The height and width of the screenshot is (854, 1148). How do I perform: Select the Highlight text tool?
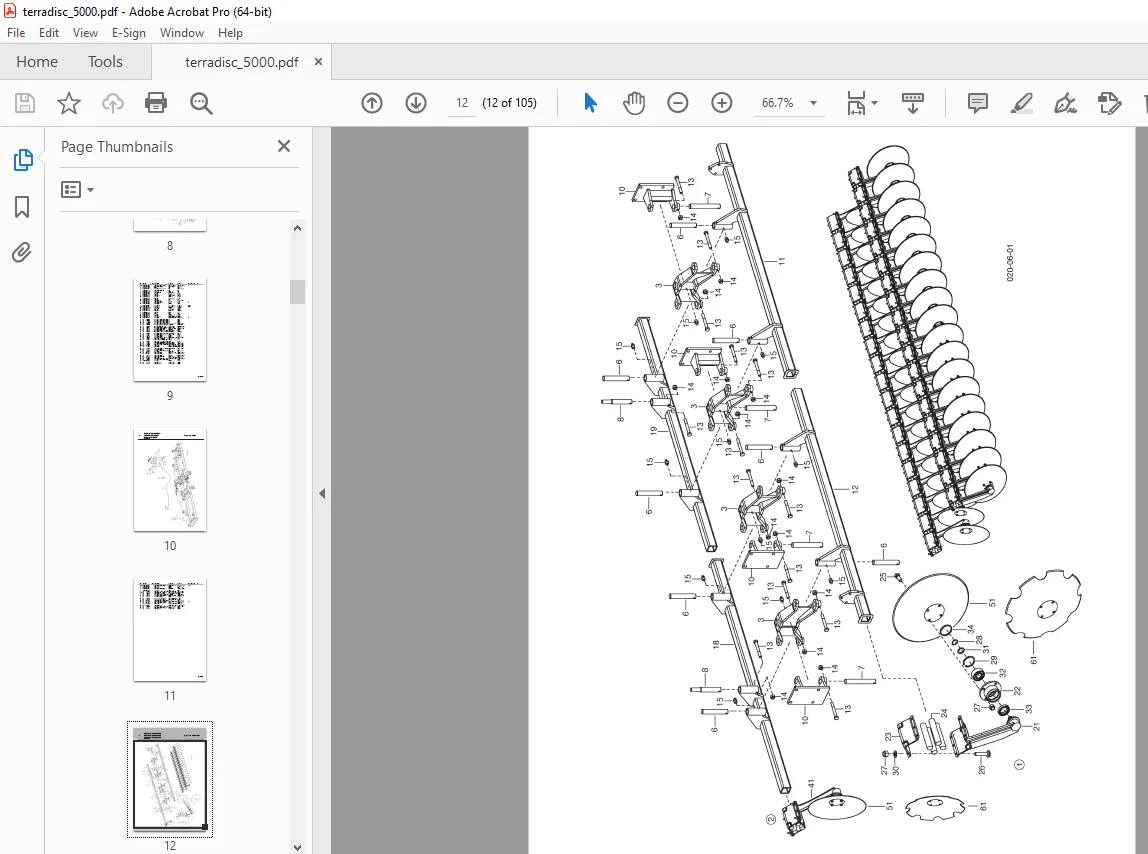point(1021,103)
